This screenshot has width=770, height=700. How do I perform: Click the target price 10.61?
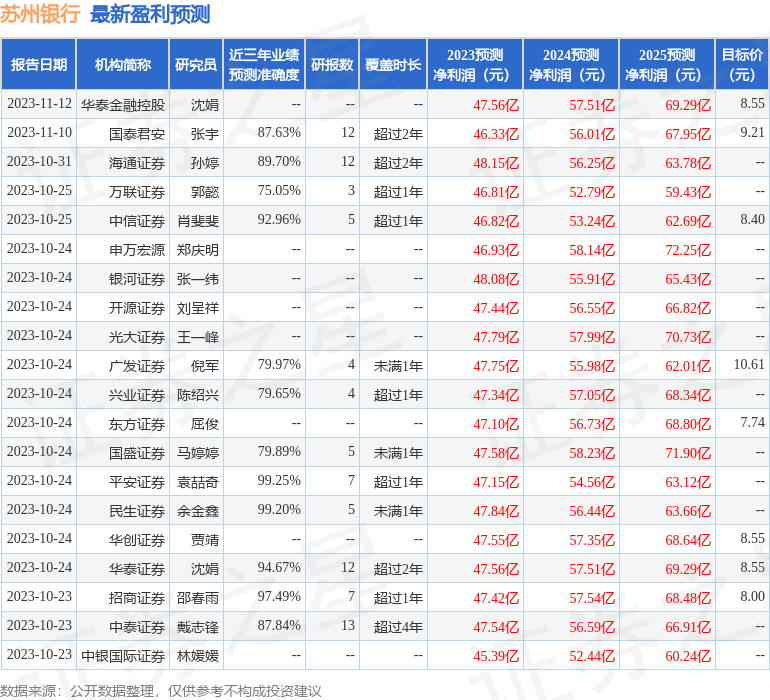coord(749,364)
